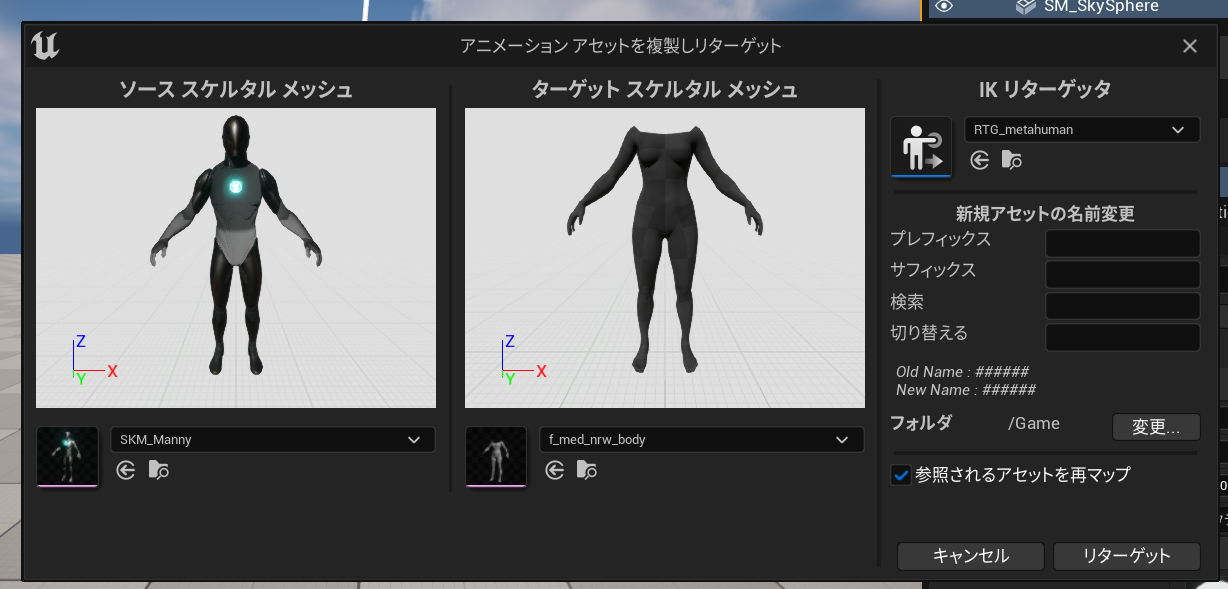This screenshot has height=589, width=1228.
Task: Expand the RTG_metahuman retargeter dropdown
Action: tap(1081, 130)
